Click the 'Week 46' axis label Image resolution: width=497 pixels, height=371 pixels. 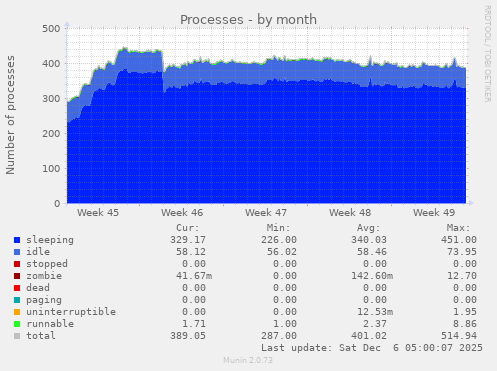click(x=182, y=213)
